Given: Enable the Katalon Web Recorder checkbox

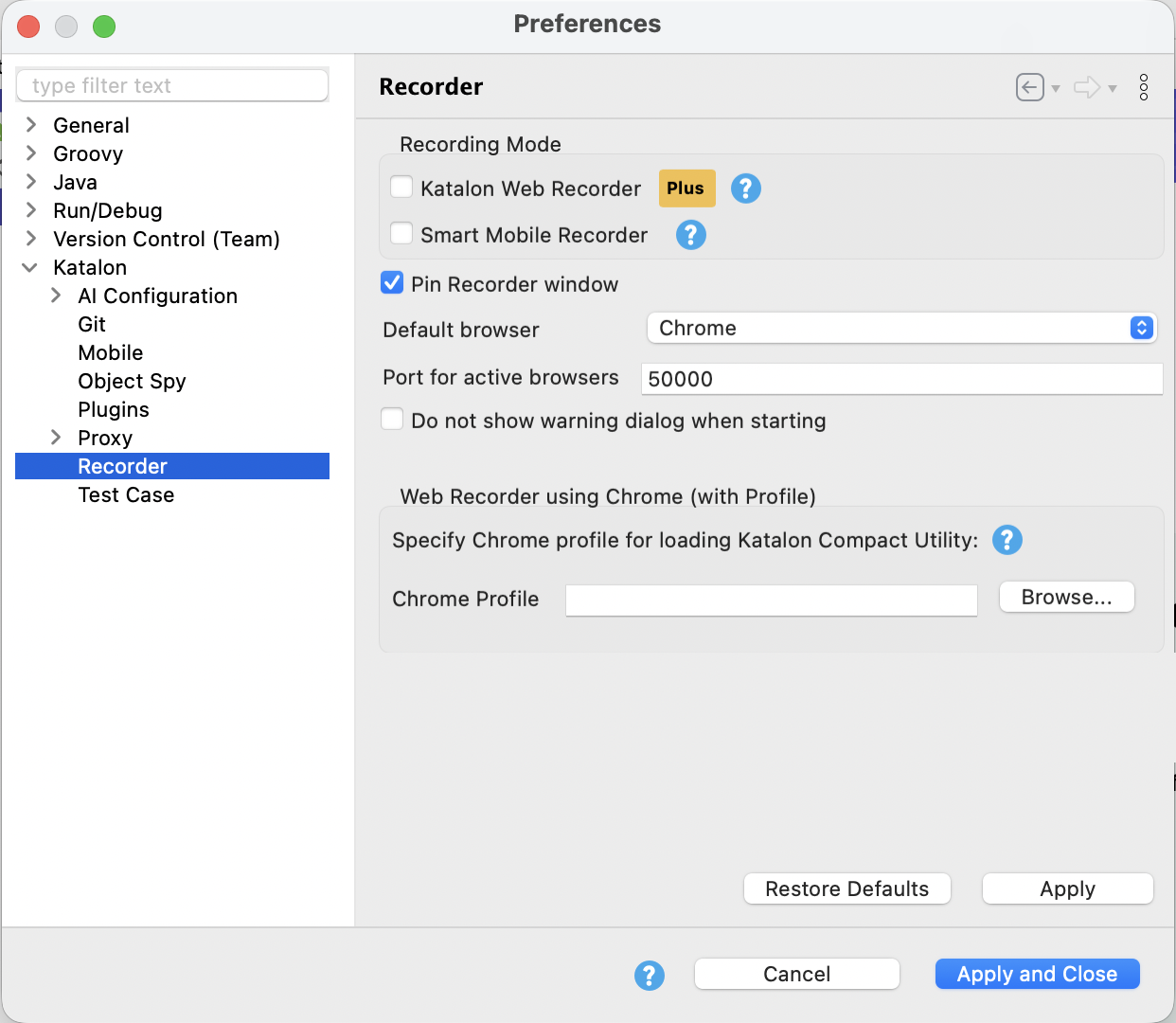Looking at the screenshot, I should pyautogui.click(x=401, y=187).
